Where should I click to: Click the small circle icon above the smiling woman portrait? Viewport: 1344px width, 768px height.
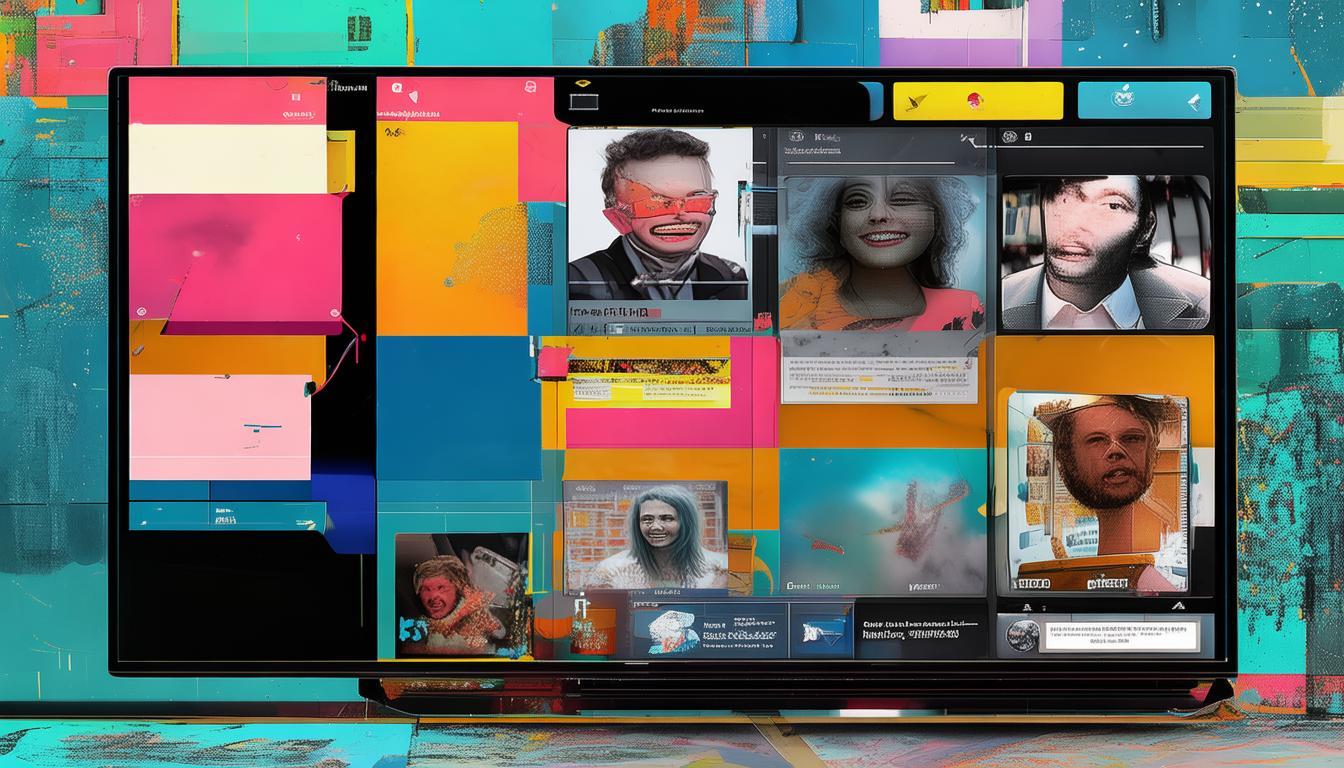797,137
